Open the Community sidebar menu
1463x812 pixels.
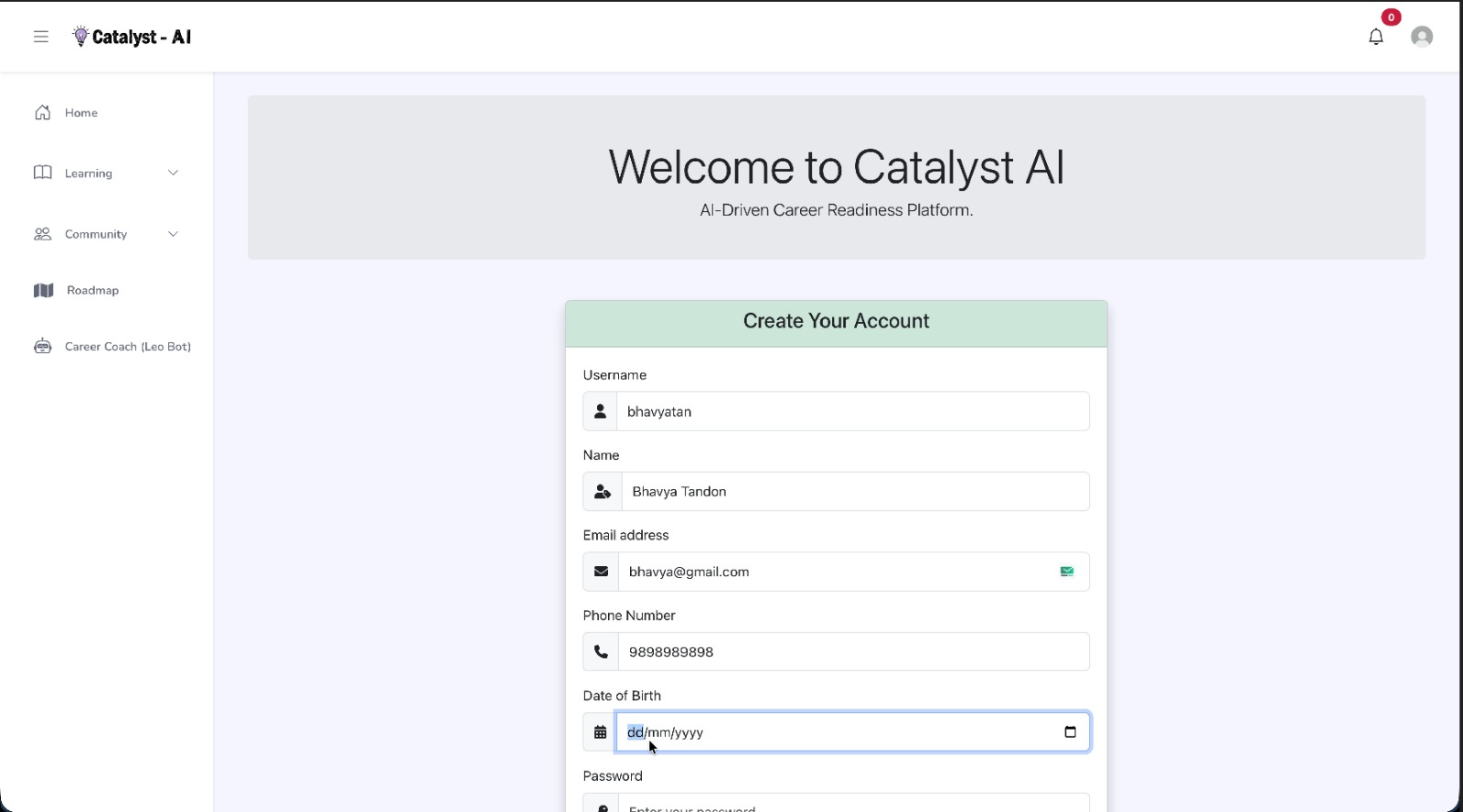click(96, 235)
